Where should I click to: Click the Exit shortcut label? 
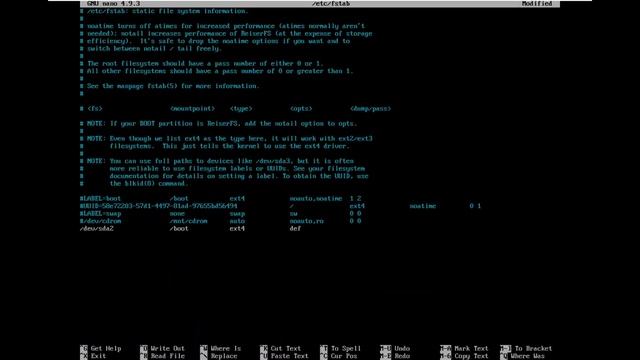tap(98, 356)
